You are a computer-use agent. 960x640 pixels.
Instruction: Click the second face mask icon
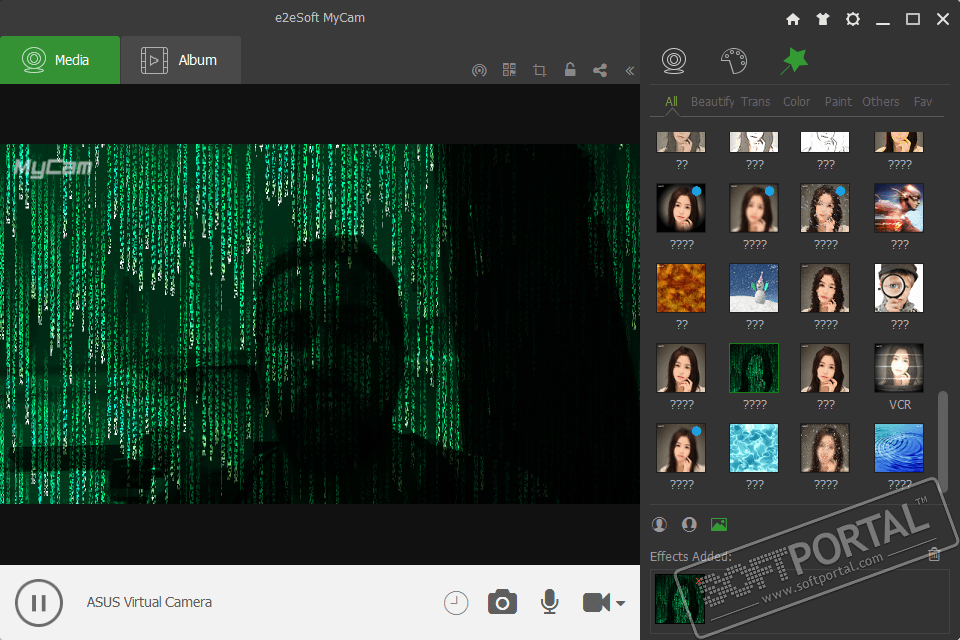pyautogui.click(x=689, y=524)
